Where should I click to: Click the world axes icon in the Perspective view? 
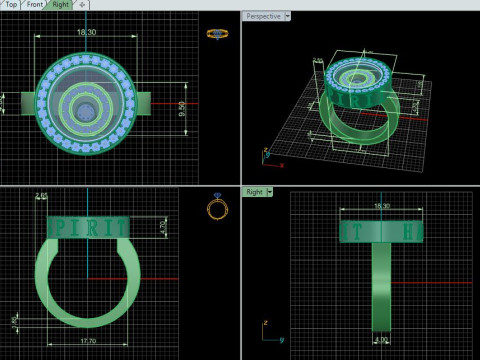(273, 158)
